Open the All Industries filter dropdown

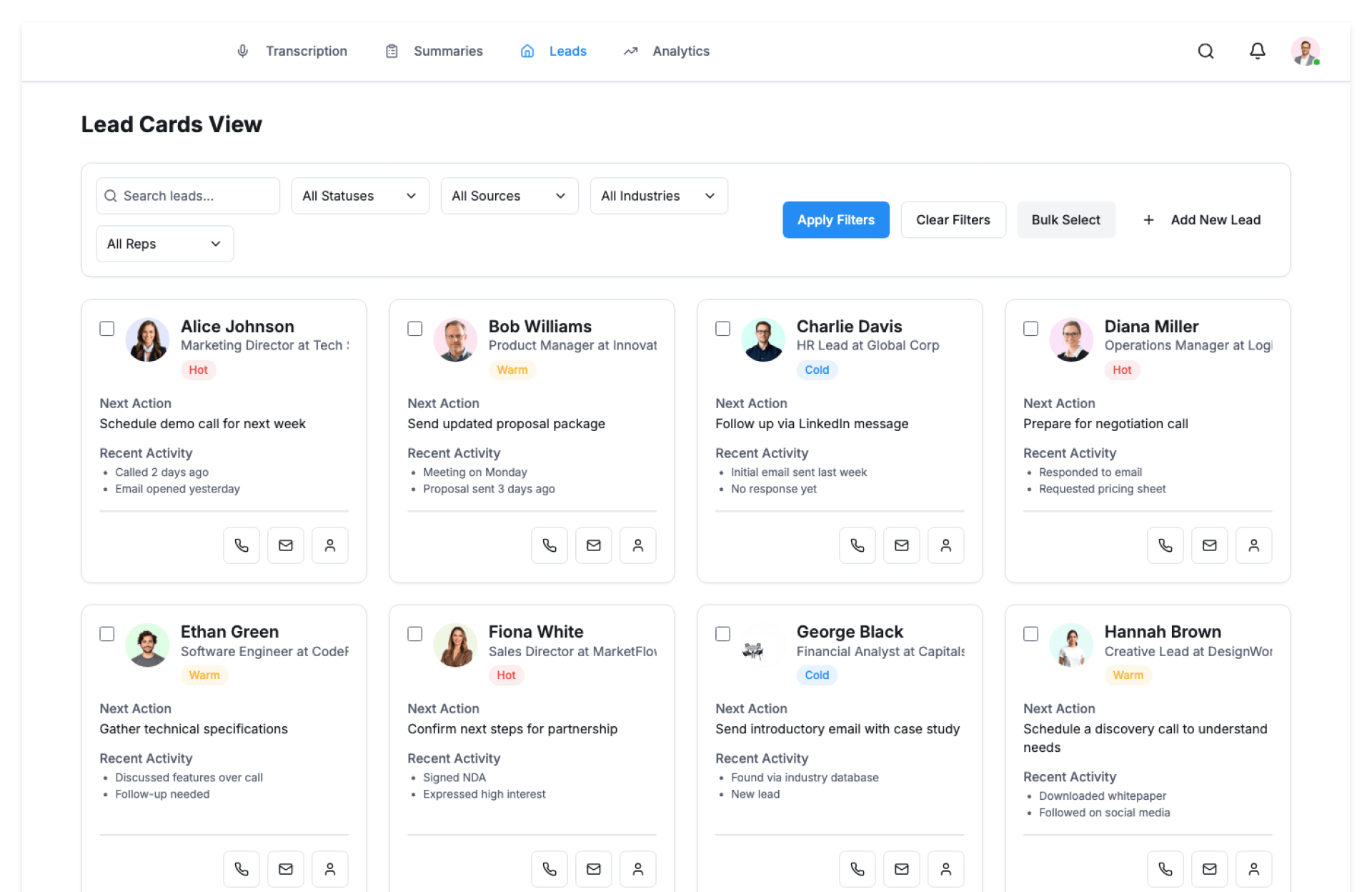pyautogui.click(x=658, y=196)
